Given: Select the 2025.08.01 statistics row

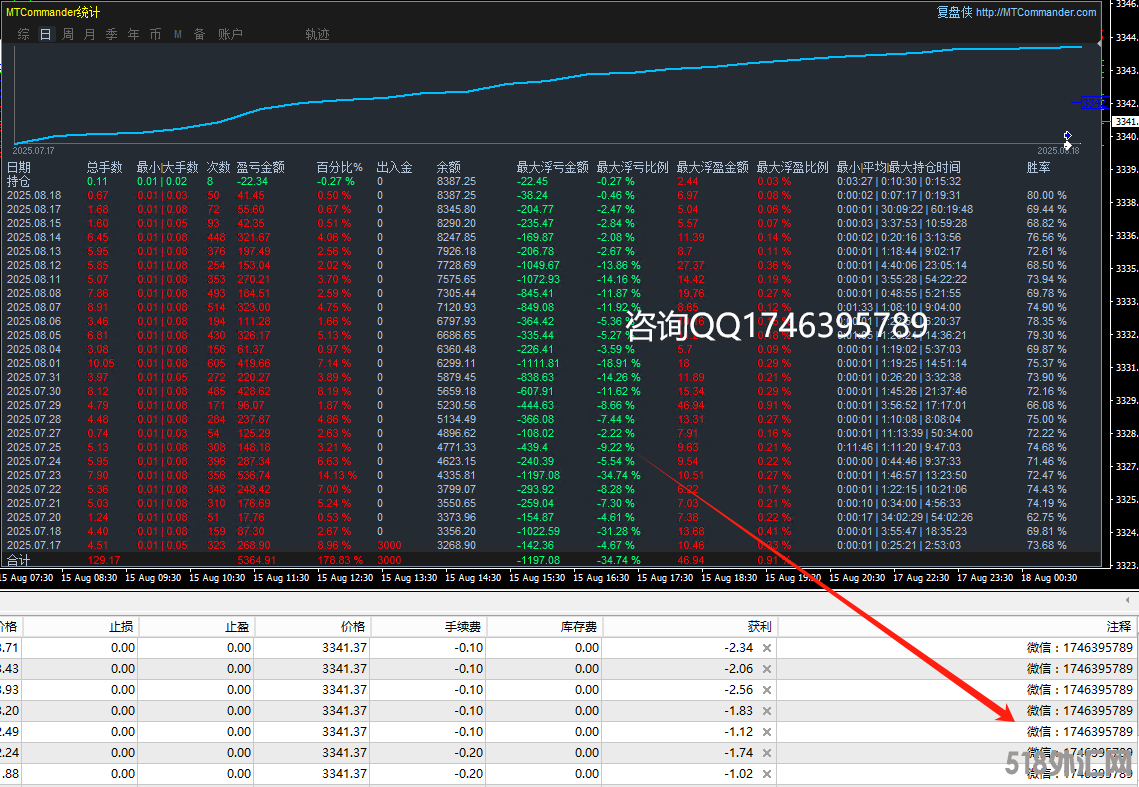Looking at the screenshot, I should 33,363.
